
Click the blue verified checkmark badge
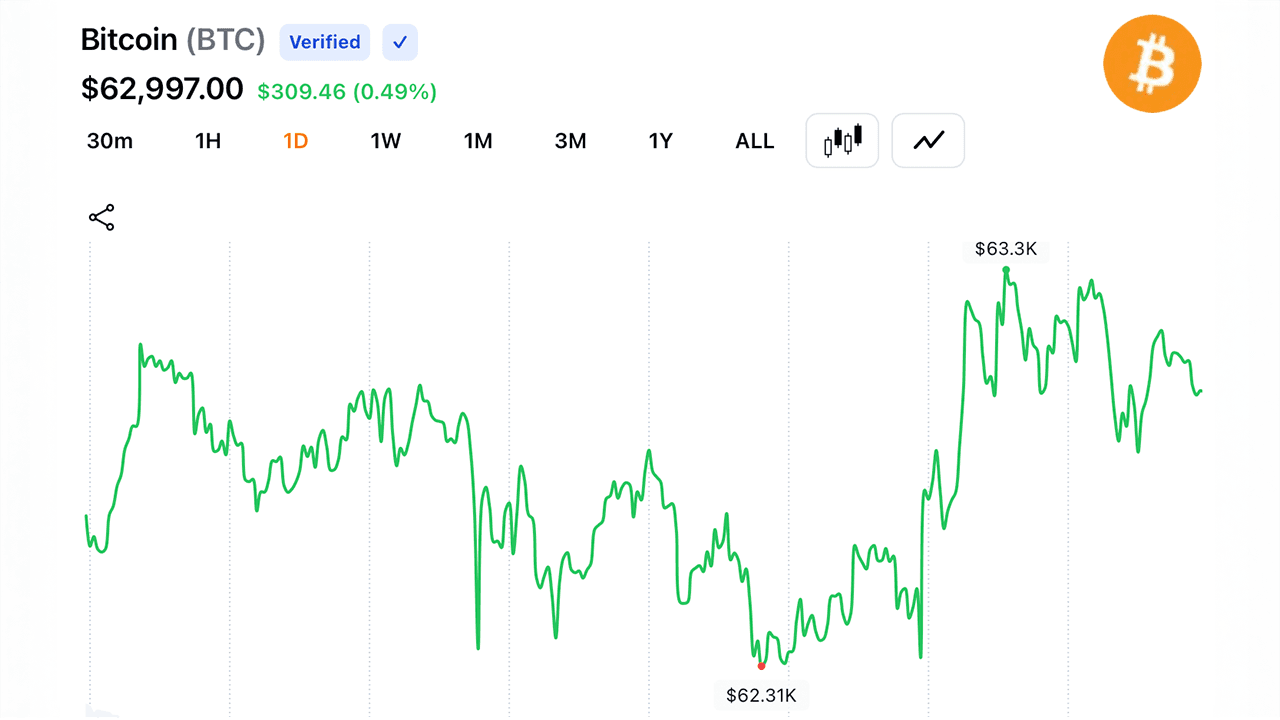pyautogui.click(x=400, y=42)
